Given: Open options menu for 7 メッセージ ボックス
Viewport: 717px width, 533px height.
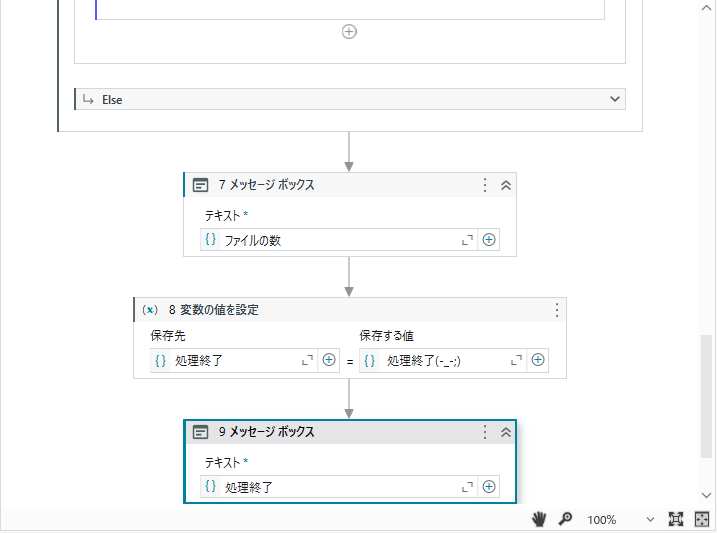Looking at the screenshot, I should coord(485,185).
